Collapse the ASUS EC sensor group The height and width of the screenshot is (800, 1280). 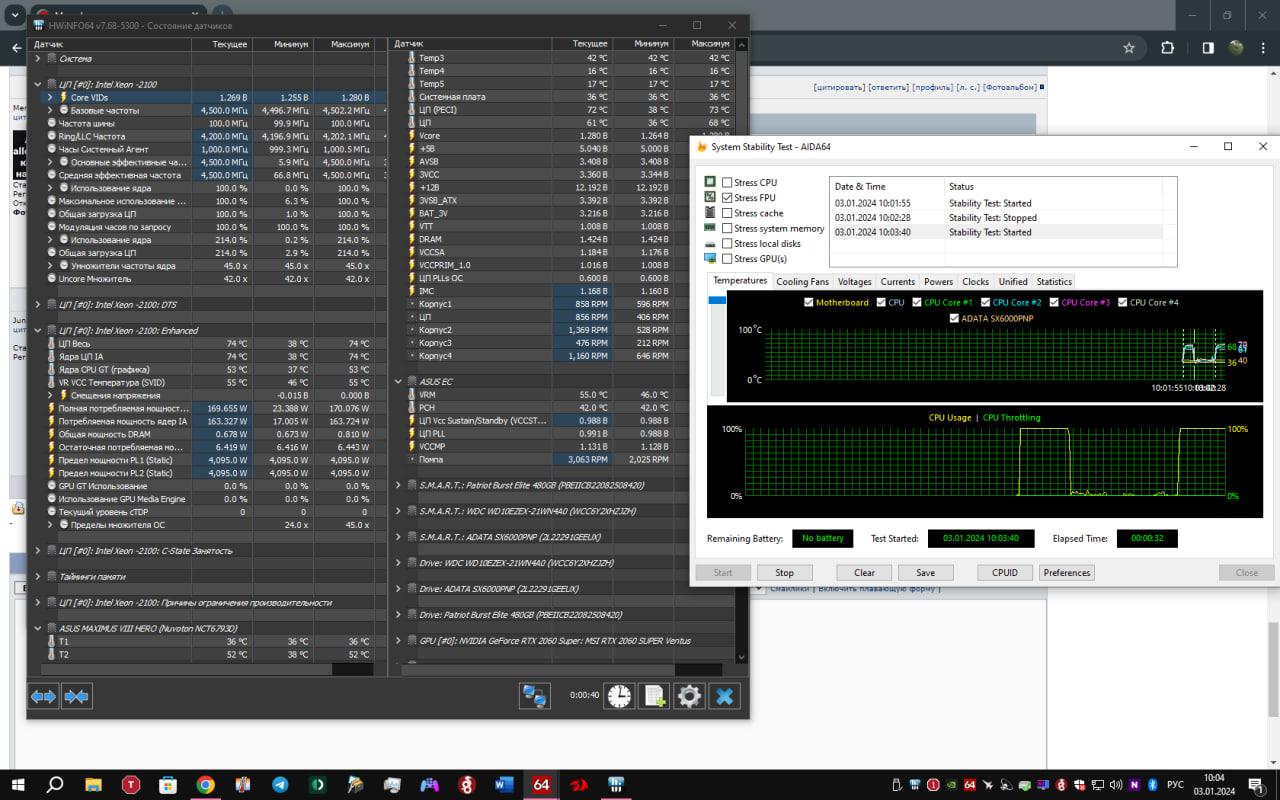coord(398,382)
